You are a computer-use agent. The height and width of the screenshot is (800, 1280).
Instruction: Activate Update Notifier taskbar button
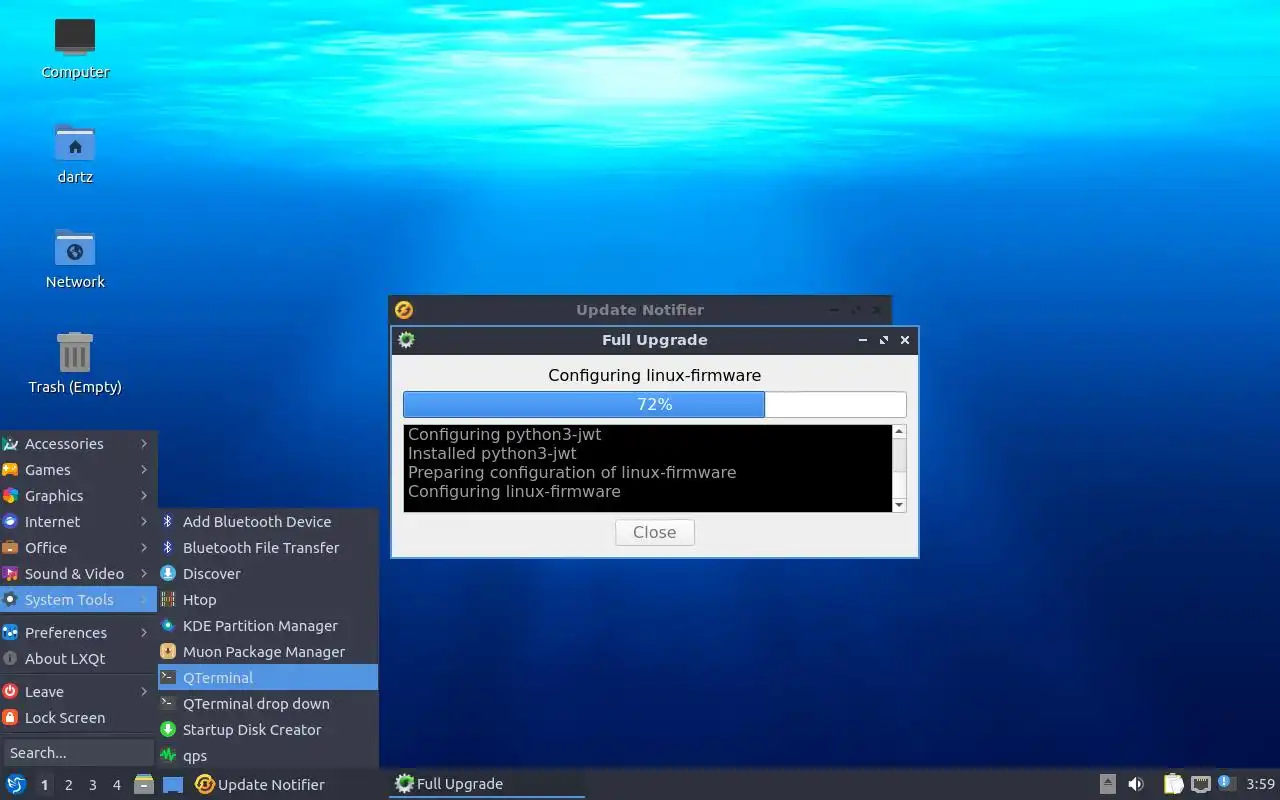[x=288, y=784]
